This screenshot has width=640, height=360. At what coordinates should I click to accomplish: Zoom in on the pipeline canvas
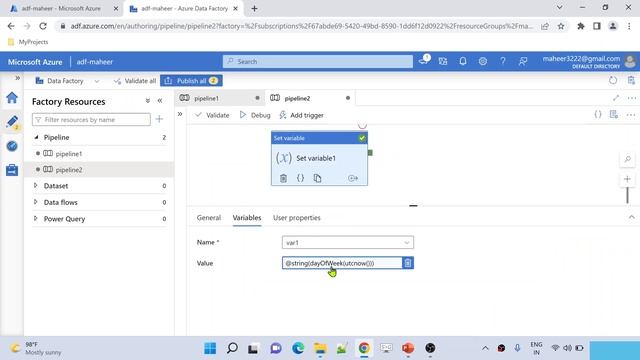pos(627,179)
